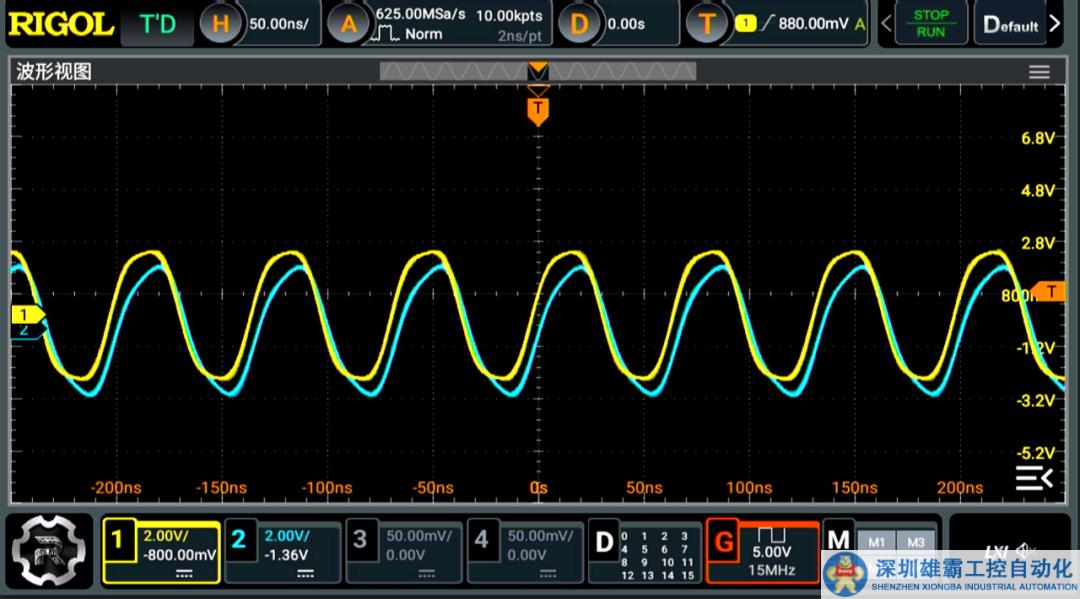Select the M3 math tab
This screenshot has height=599, width=1080.
coord(915,541)
